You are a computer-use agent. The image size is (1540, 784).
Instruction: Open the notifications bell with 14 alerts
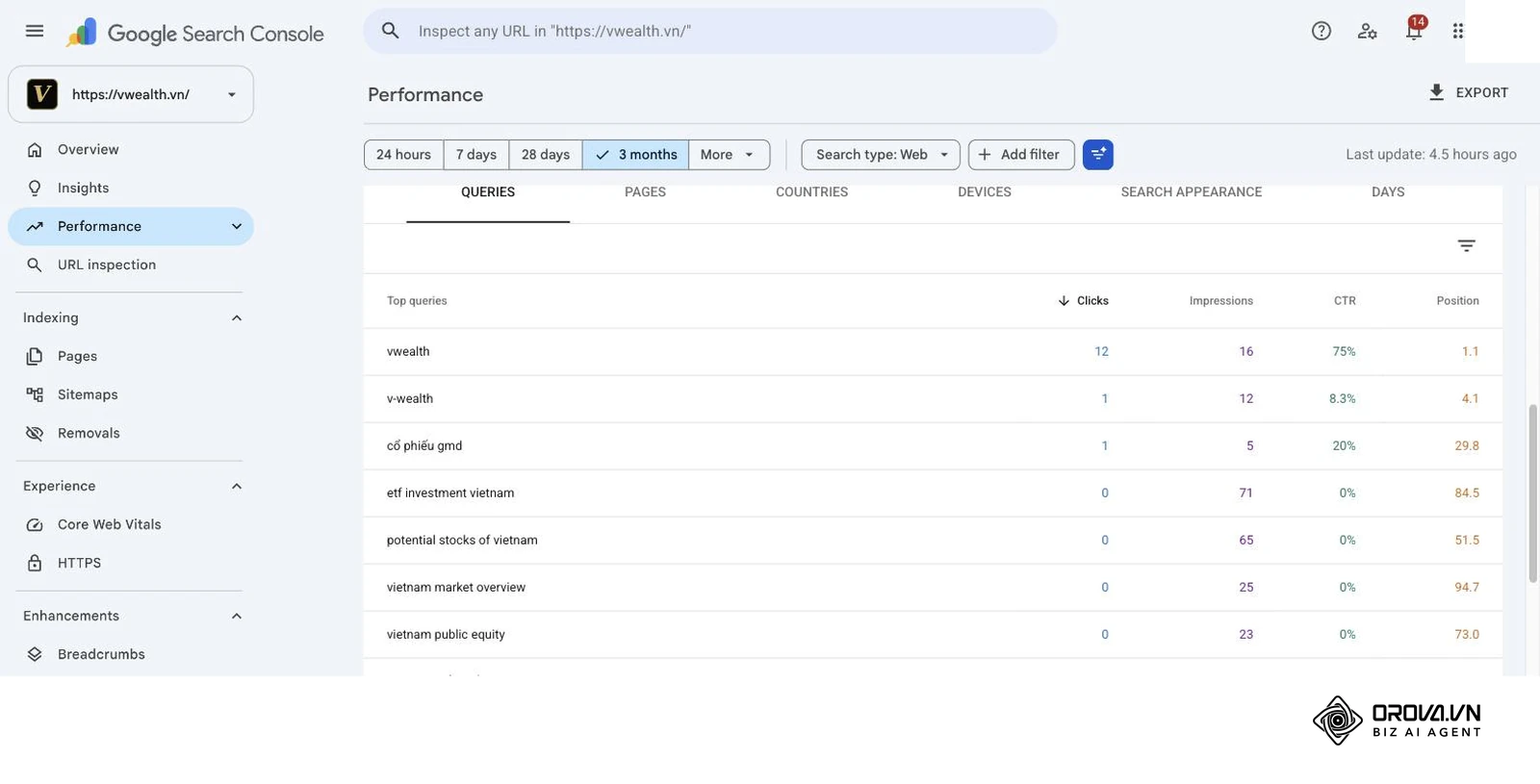pyautogui.click(x=1414, y=30)
